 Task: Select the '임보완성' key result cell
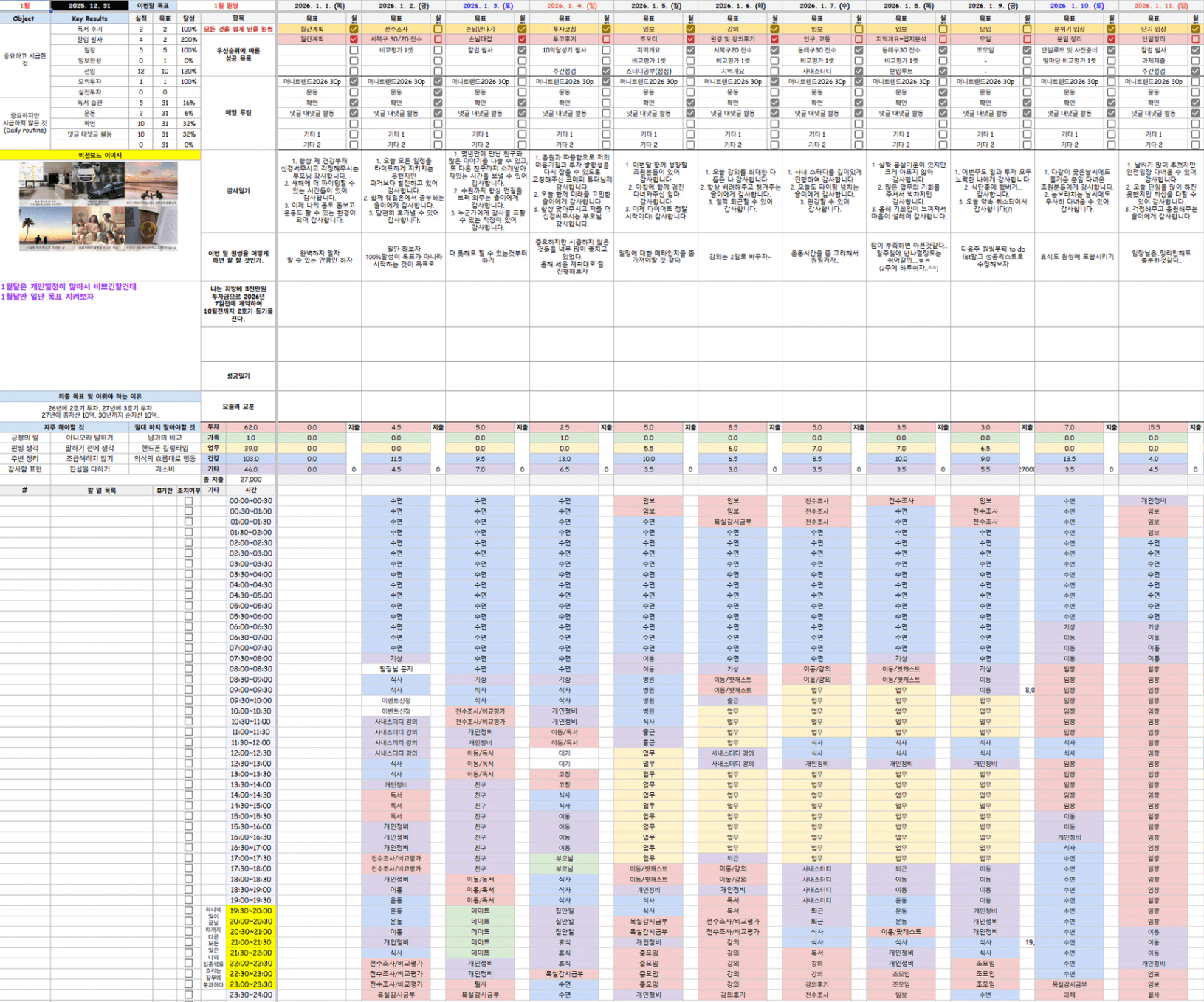click(89, 61)
